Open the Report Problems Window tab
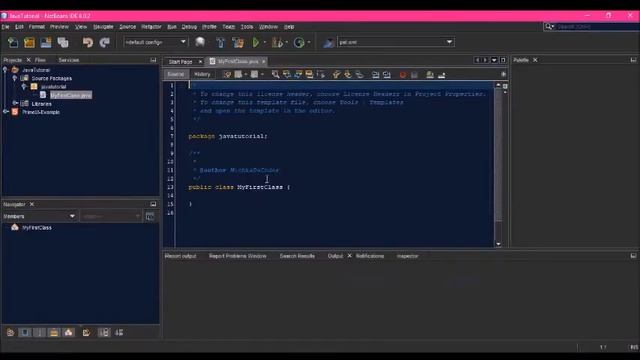The image size is (640, 360). (238, 256)
